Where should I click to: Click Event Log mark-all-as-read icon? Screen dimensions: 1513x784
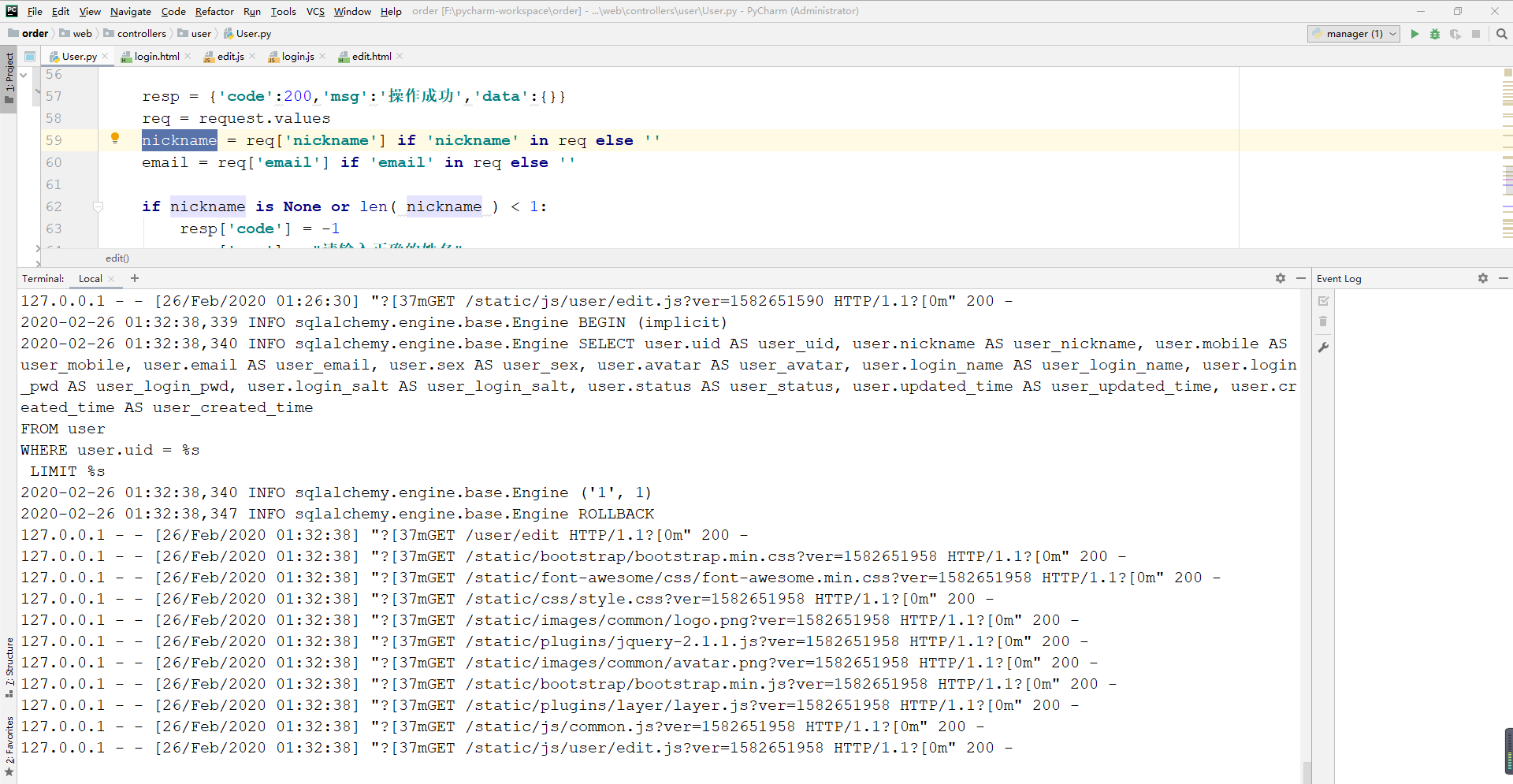click(1323, 301)
